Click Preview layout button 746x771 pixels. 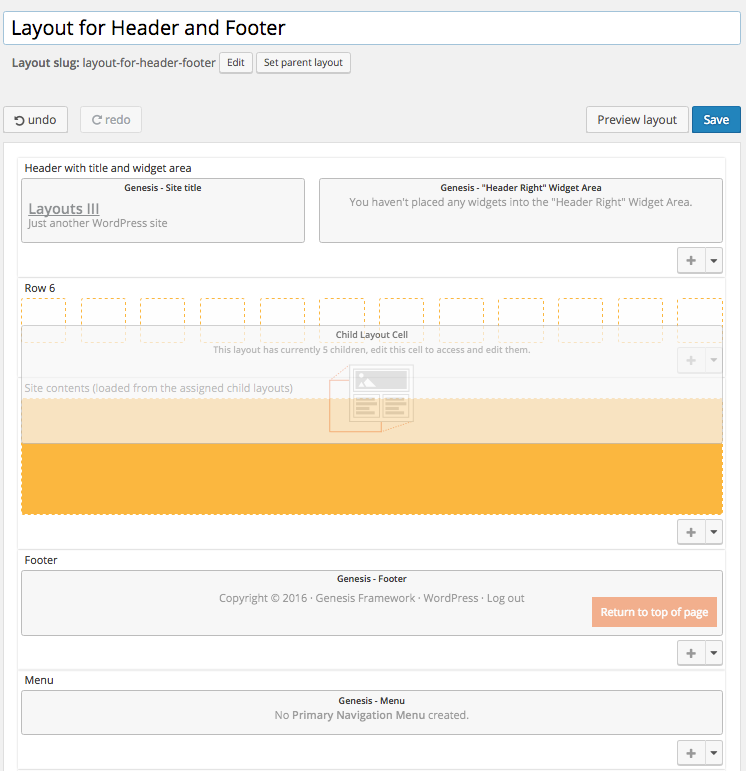(x=637, y=119)
